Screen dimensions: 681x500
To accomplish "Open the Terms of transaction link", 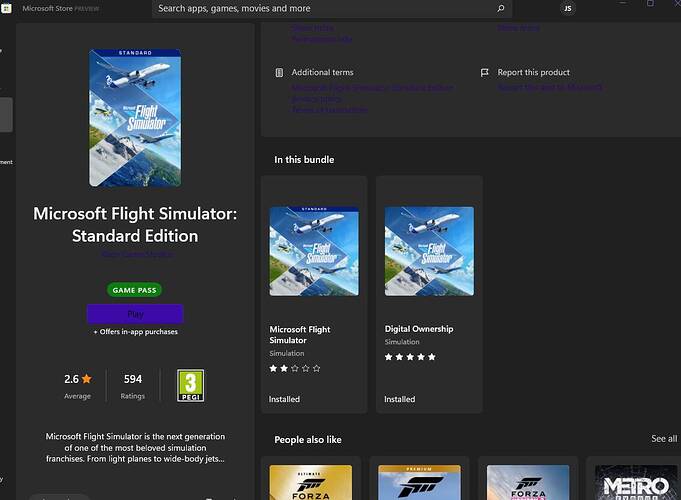I will [x=330, y=109].
